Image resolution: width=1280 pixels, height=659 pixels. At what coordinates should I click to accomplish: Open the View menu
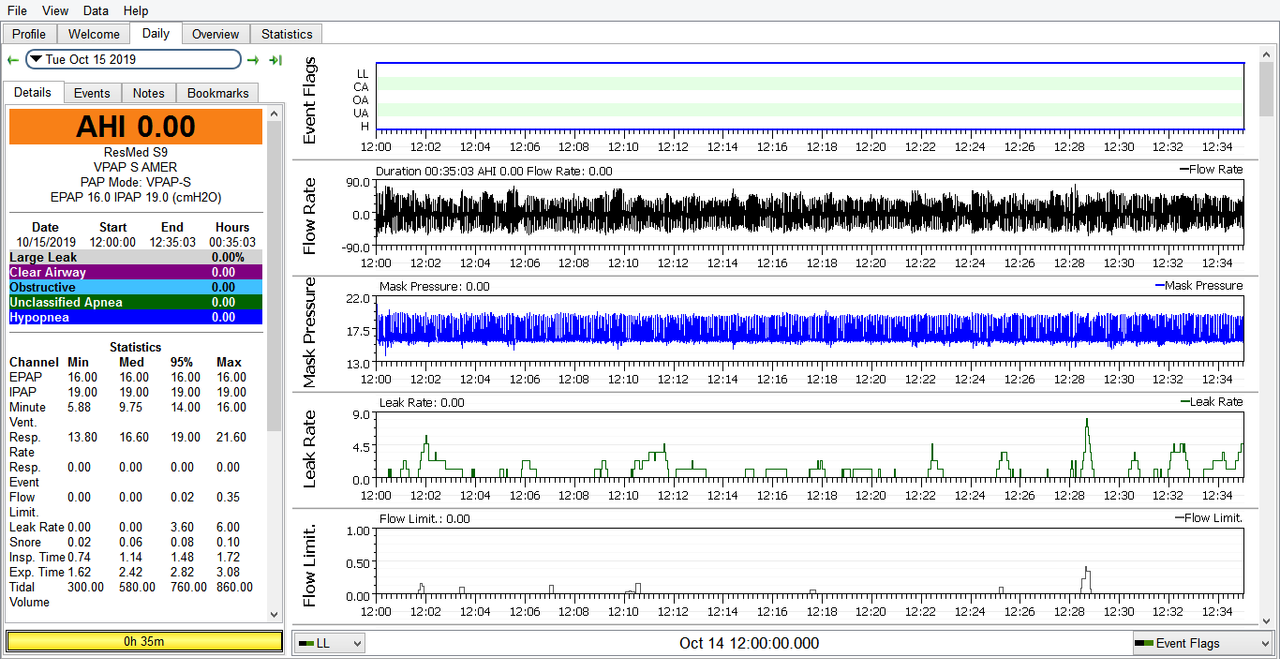tap(56, 10)
